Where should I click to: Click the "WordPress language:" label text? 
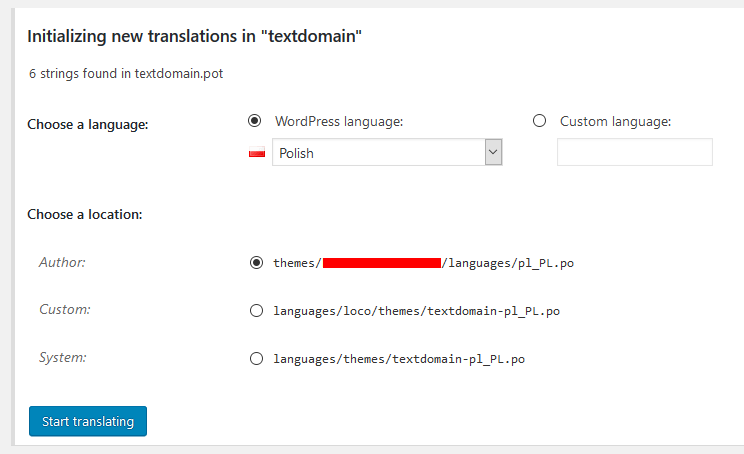coord(339,121)
